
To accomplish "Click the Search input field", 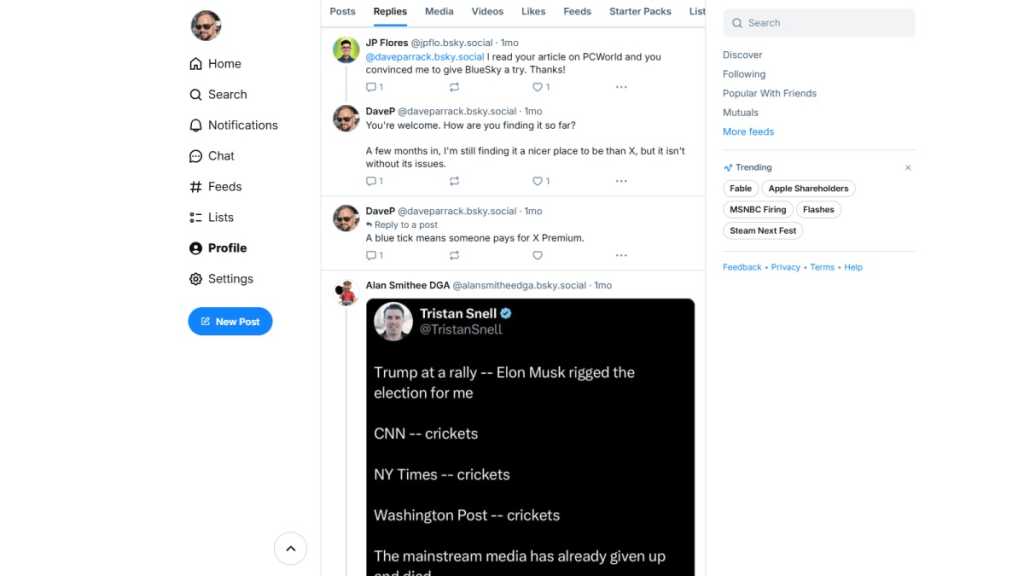I will click(x=818, y=22).
